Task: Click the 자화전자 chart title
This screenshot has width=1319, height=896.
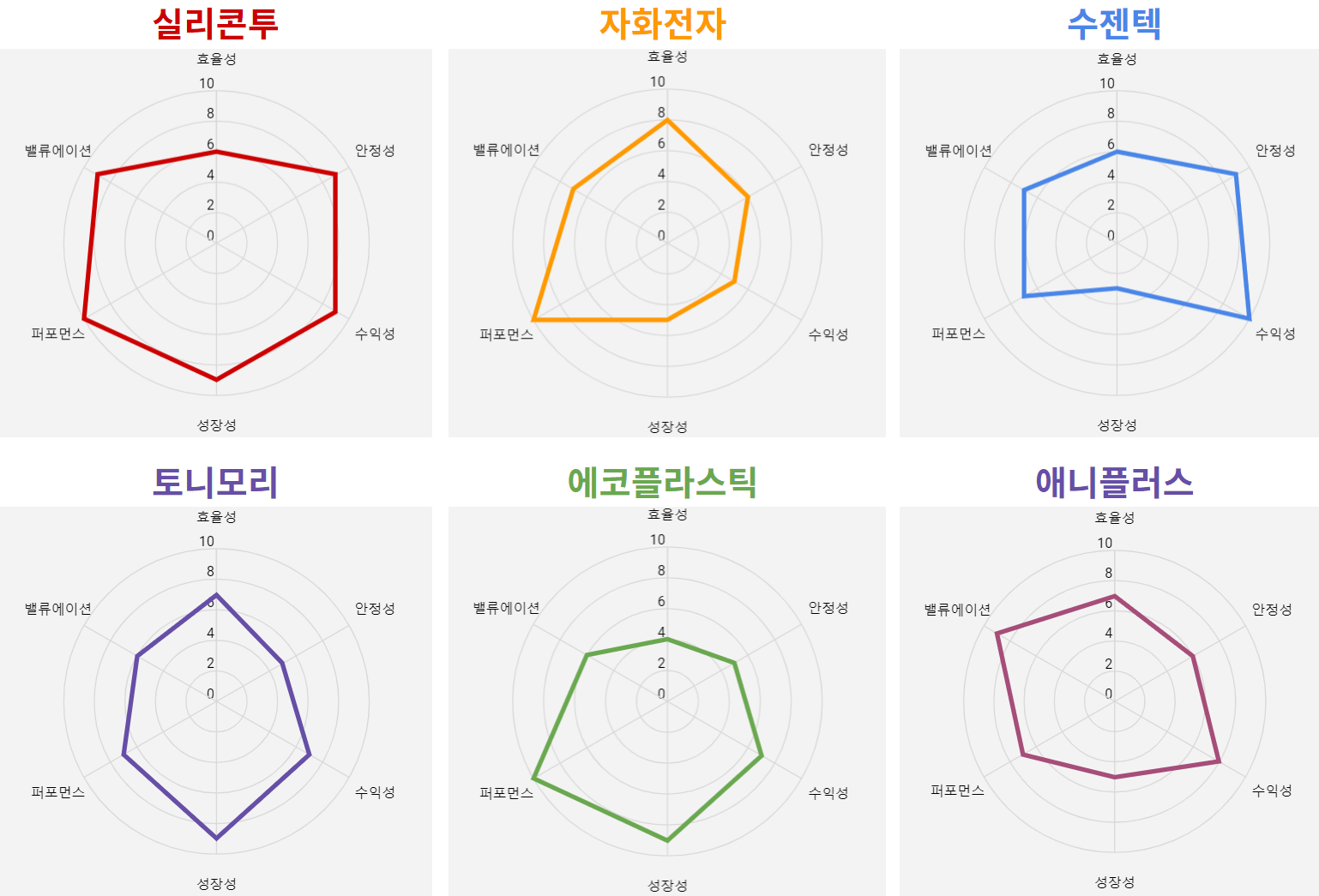Action: 663,23
